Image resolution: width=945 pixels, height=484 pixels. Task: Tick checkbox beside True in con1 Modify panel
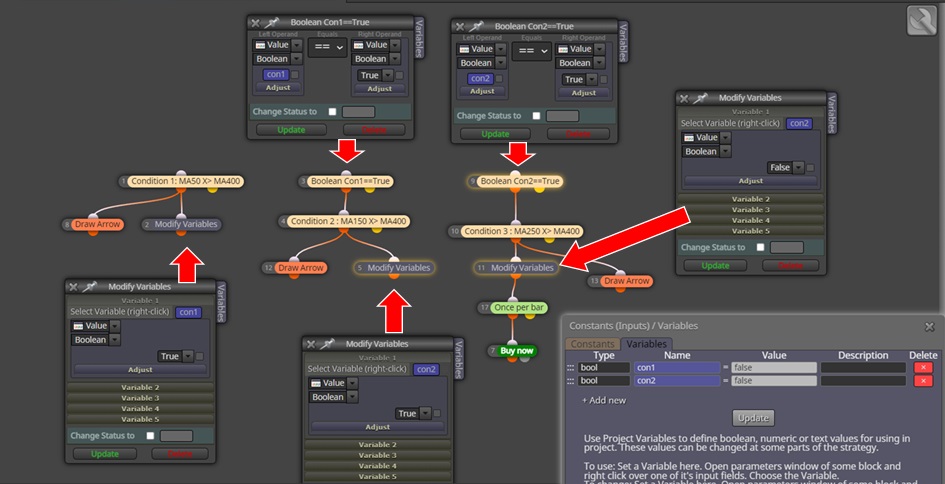(x=199, y=356)
